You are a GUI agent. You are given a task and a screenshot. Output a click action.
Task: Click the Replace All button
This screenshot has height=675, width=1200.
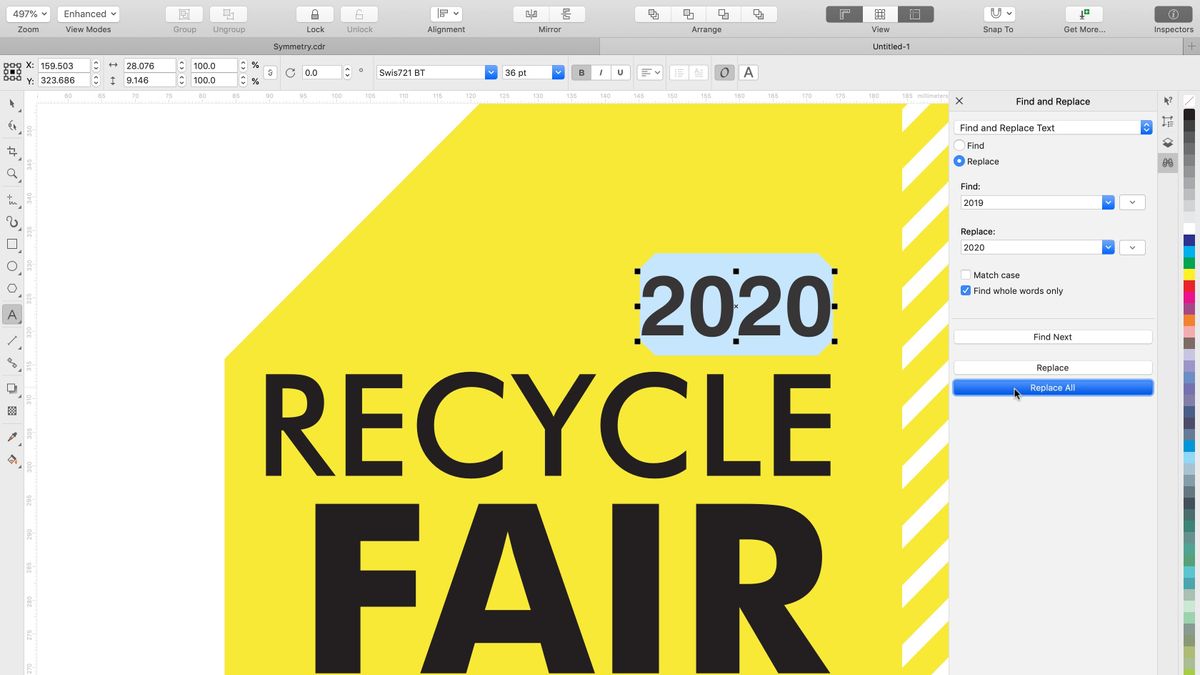(x=1052, y=387)
